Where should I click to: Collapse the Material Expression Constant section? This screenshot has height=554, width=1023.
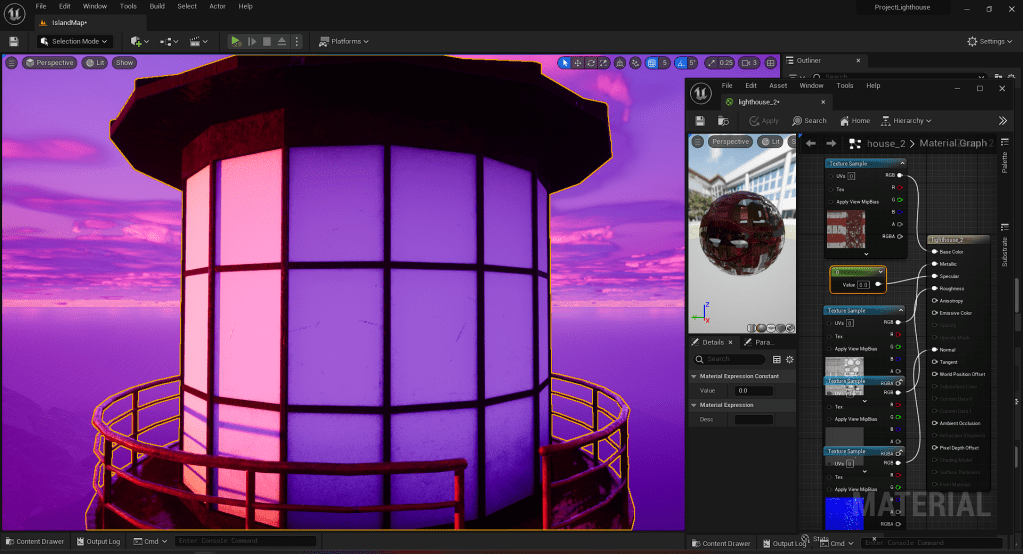pos(695,376)
